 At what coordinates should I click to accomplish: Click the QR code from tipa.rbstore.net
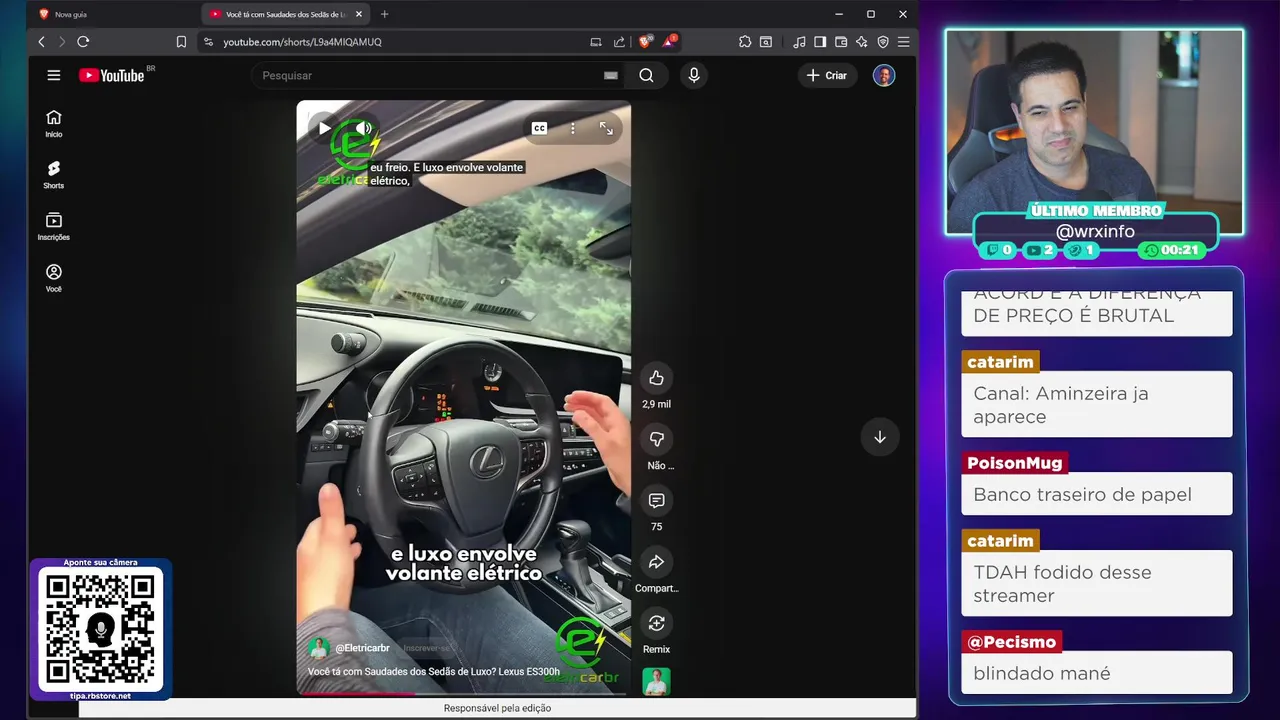point(100,629)
